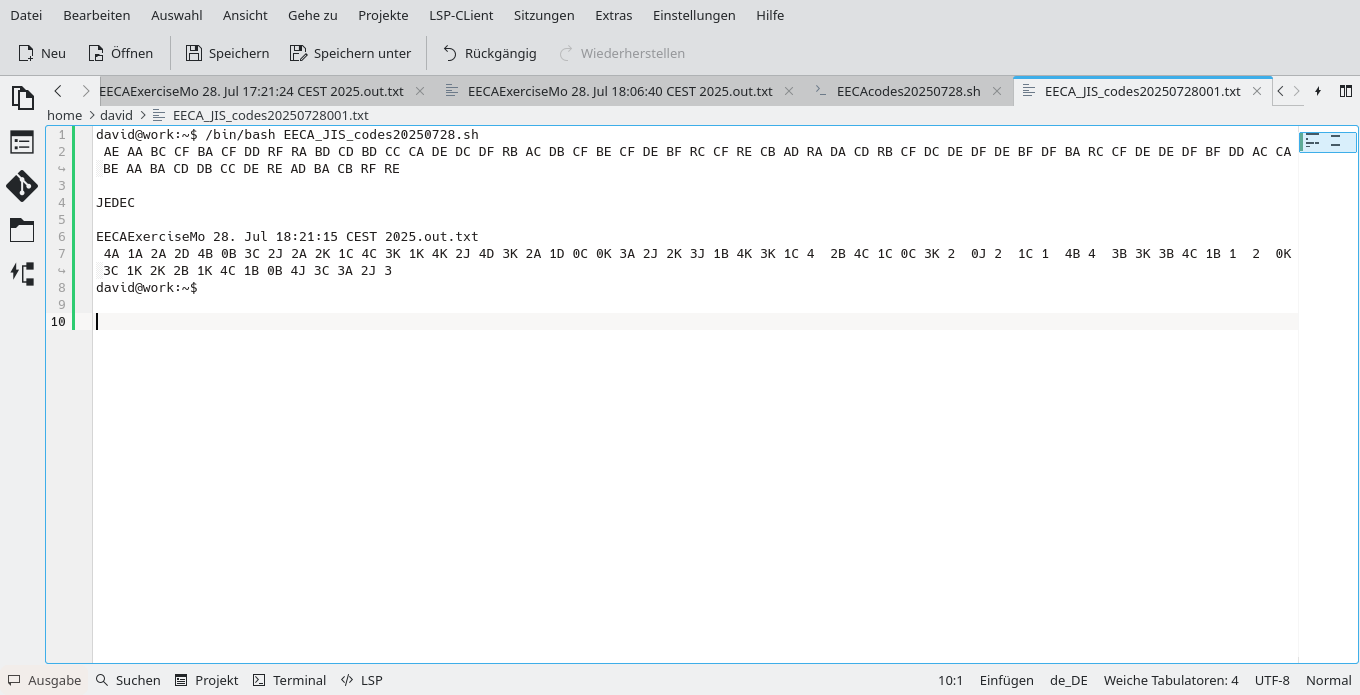Image resolution: width=1360 pixels, height=695 pixels.
Task: Click the document minimap preview
Action: coord(1328,141)
